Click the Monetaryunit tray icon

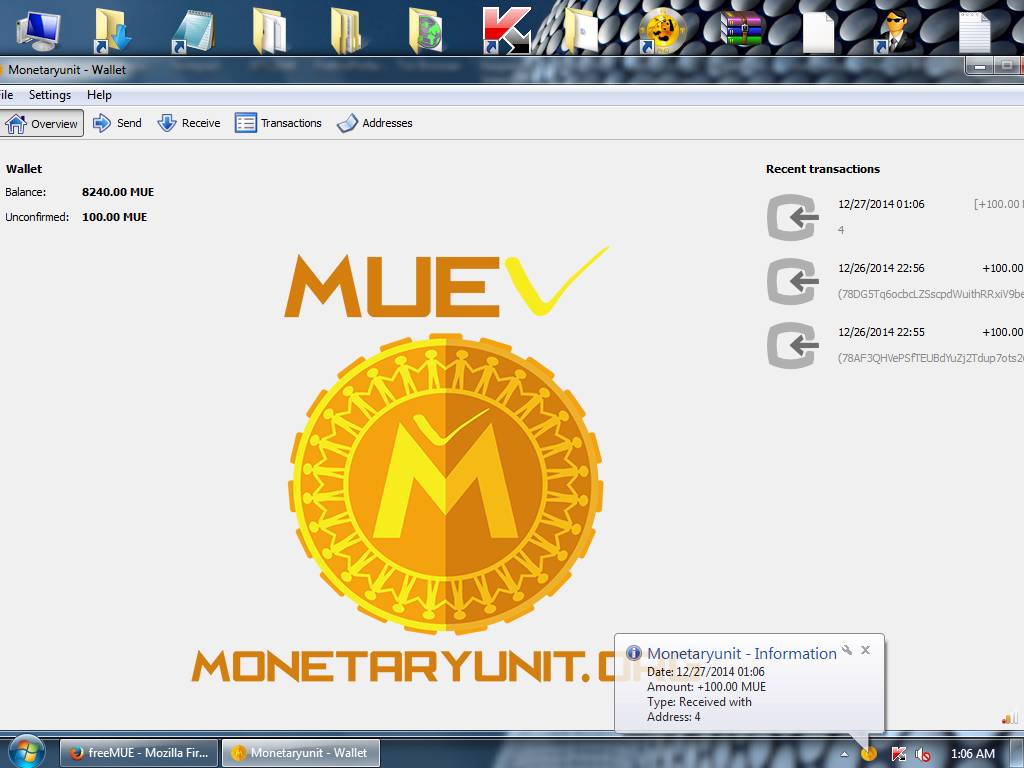[x=869, y=754]
